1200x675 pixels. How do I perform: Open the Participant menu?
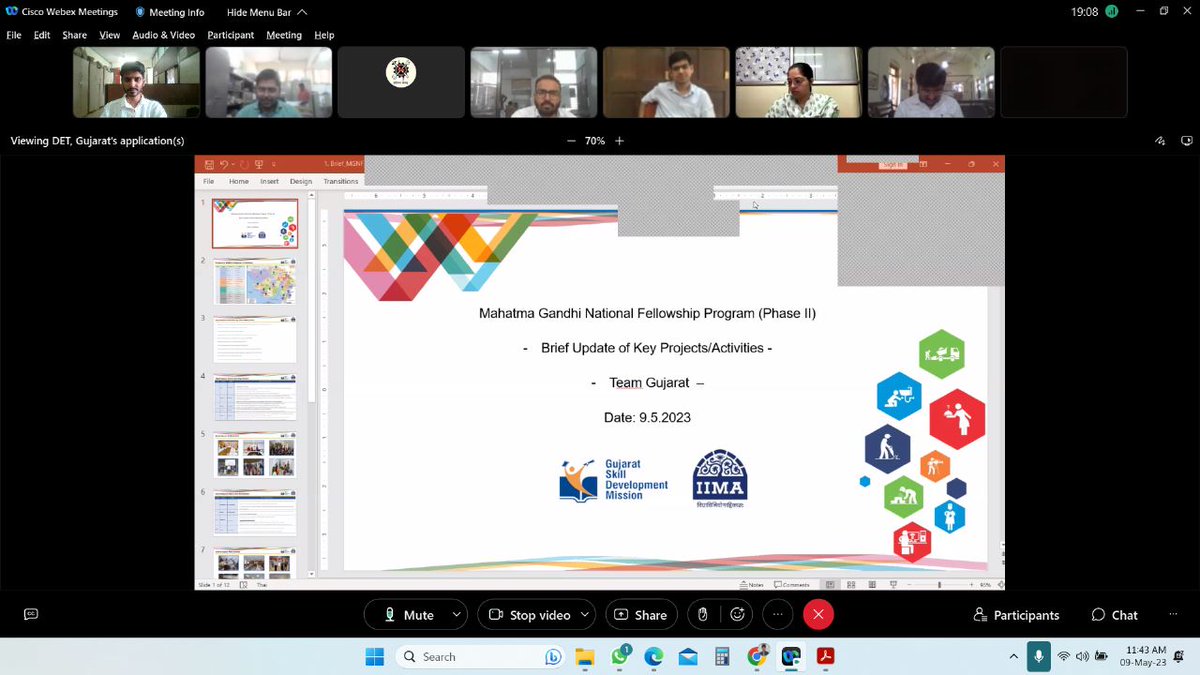point(230,35)
